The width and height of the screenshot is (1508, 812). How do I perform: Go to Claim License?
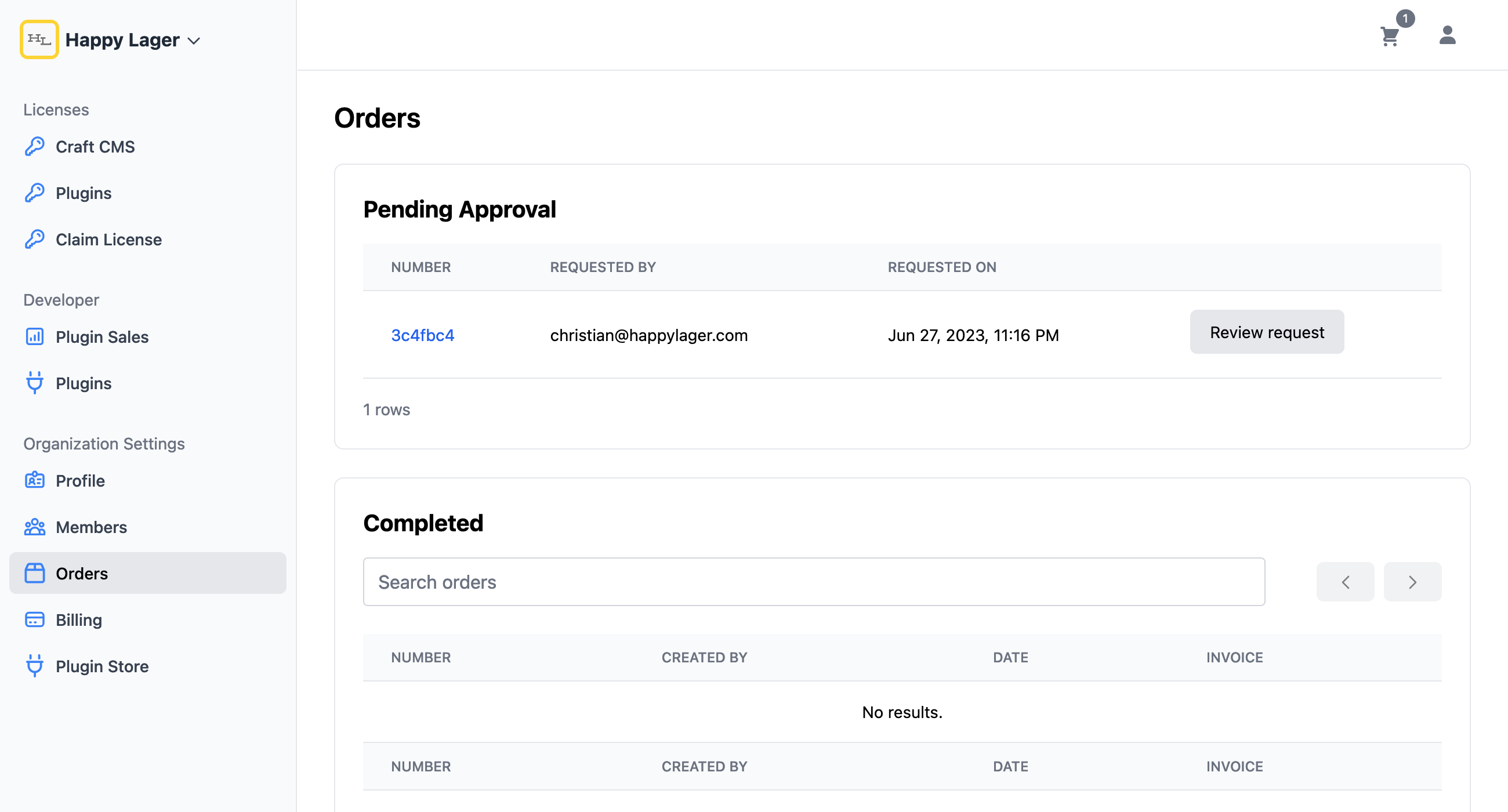(x=147, y=239)
